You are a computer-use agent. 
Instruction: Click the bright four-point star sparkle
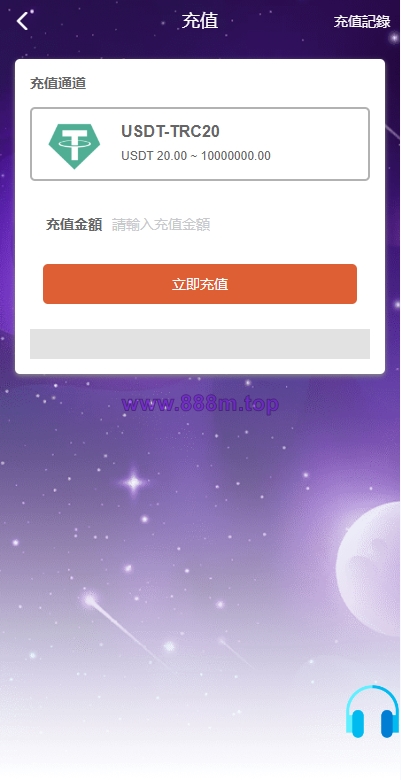point(134,482)
